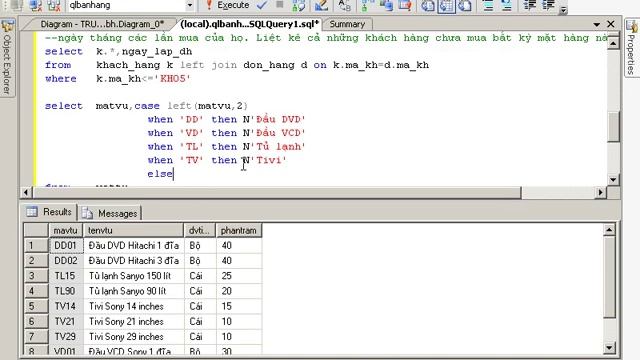This screenshot has width=640, height=360.
Task: Click the Increase Indent icon
Action: pos(548,5)
